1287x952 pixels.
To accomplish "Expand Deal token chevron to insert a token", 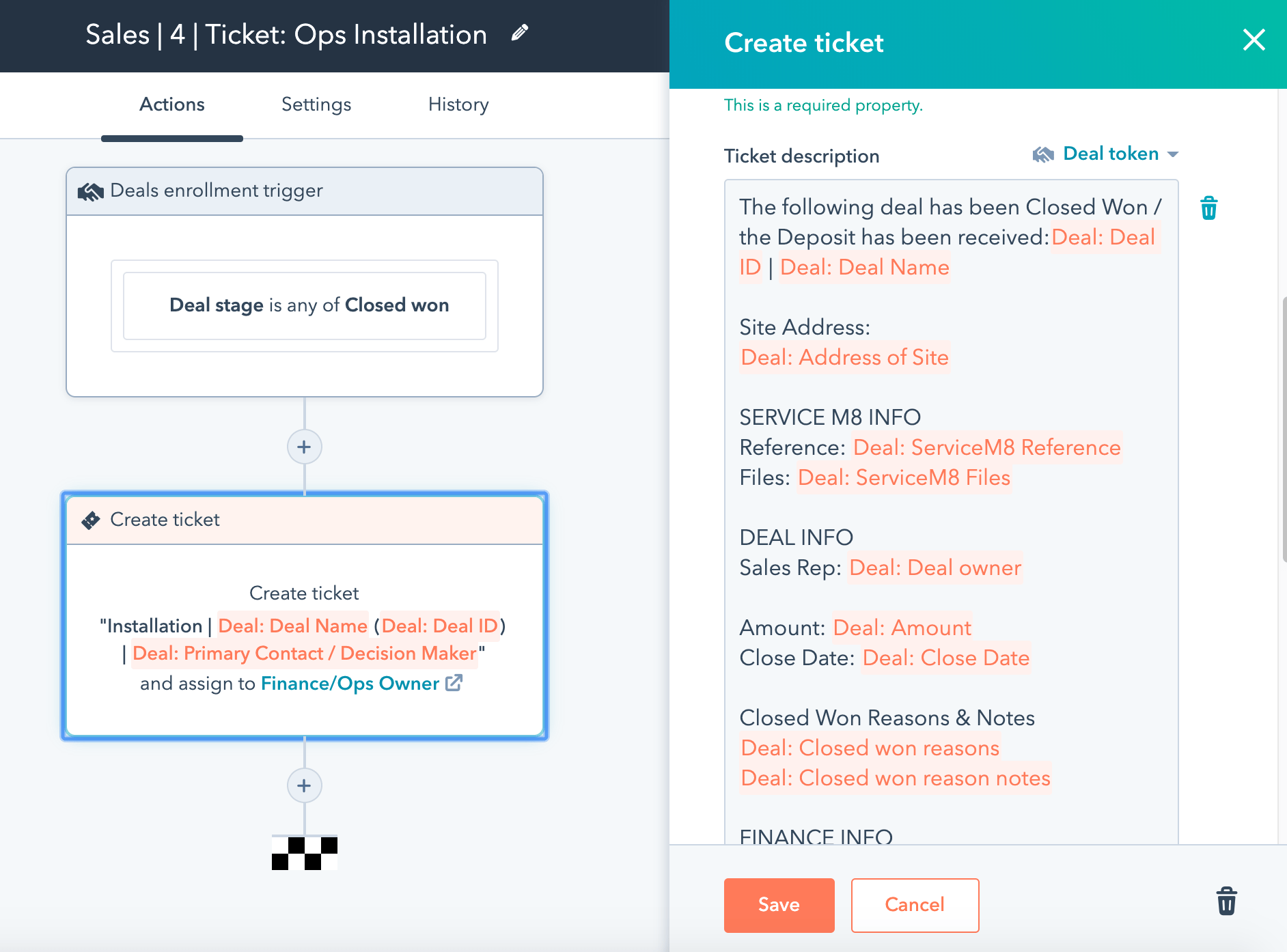I will [1172, 154].
